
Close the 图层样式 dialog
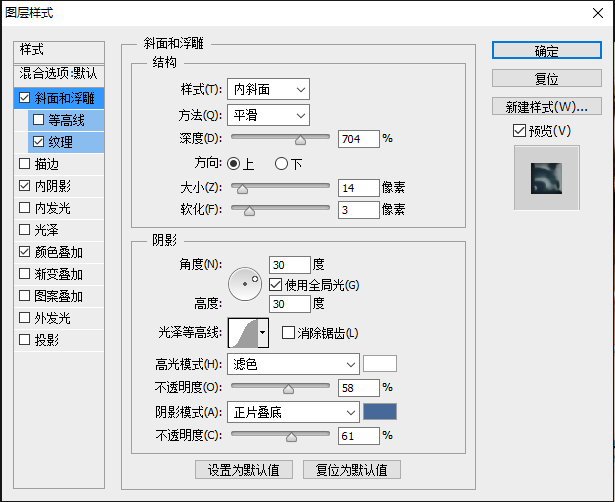598,13
